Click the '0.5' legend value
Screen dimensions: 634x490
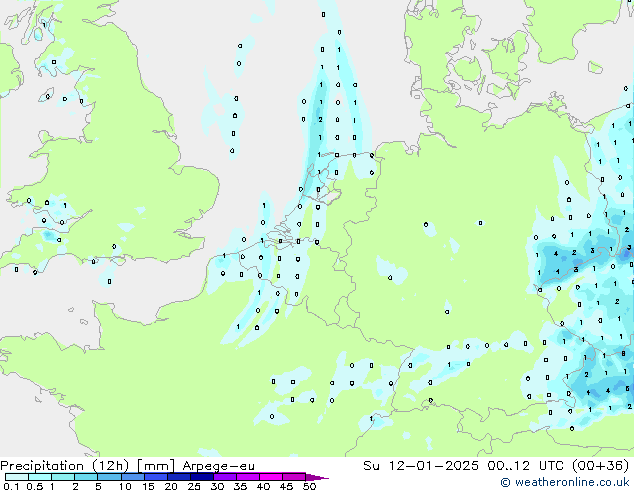pos(34,486)
